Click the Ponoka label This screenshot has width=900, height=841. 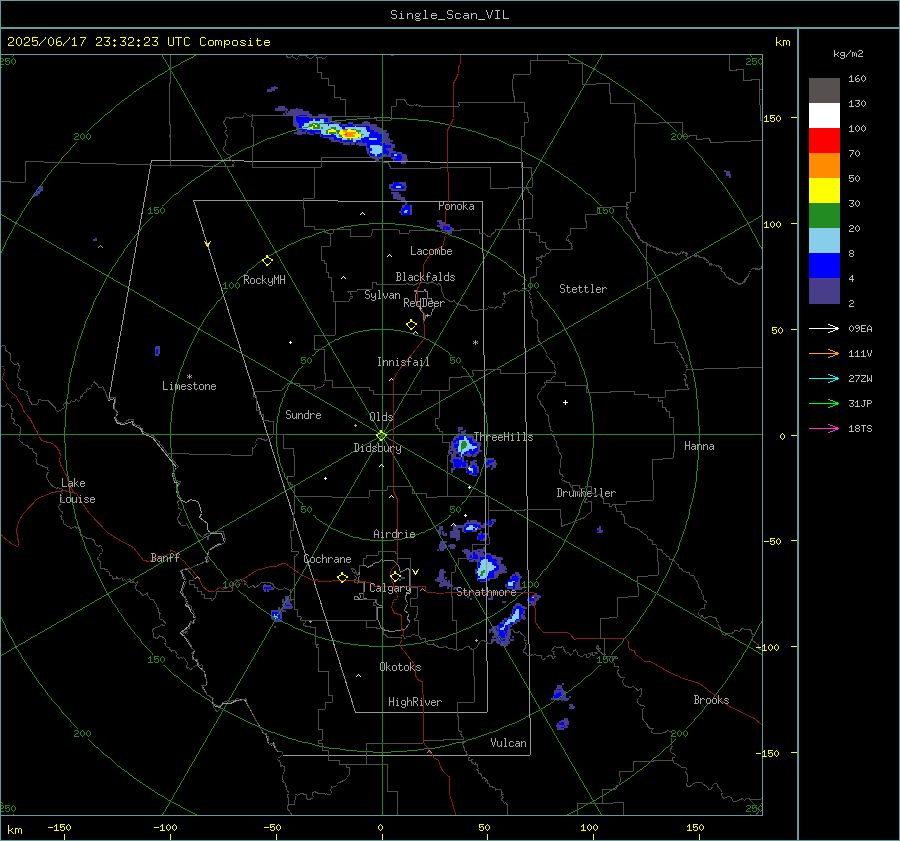tap(456, 206)
